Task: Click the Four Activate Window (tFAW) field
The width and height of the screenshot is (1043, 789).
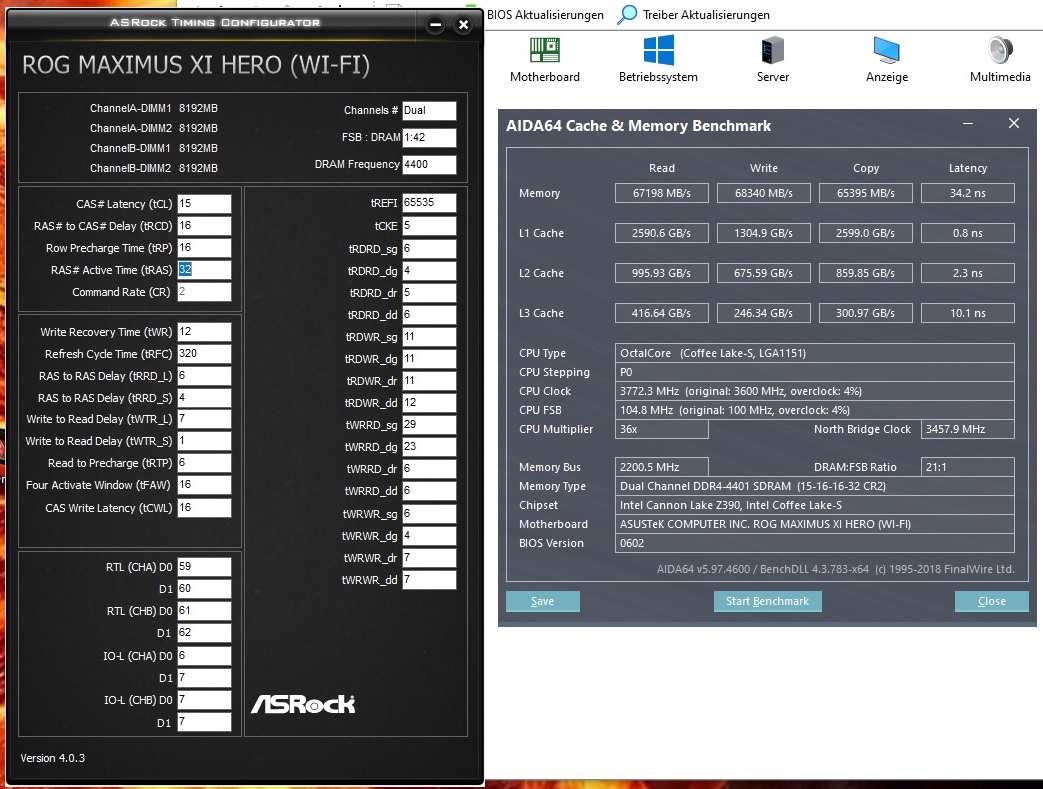Action: pyautogui.click(x=204, y=484)
